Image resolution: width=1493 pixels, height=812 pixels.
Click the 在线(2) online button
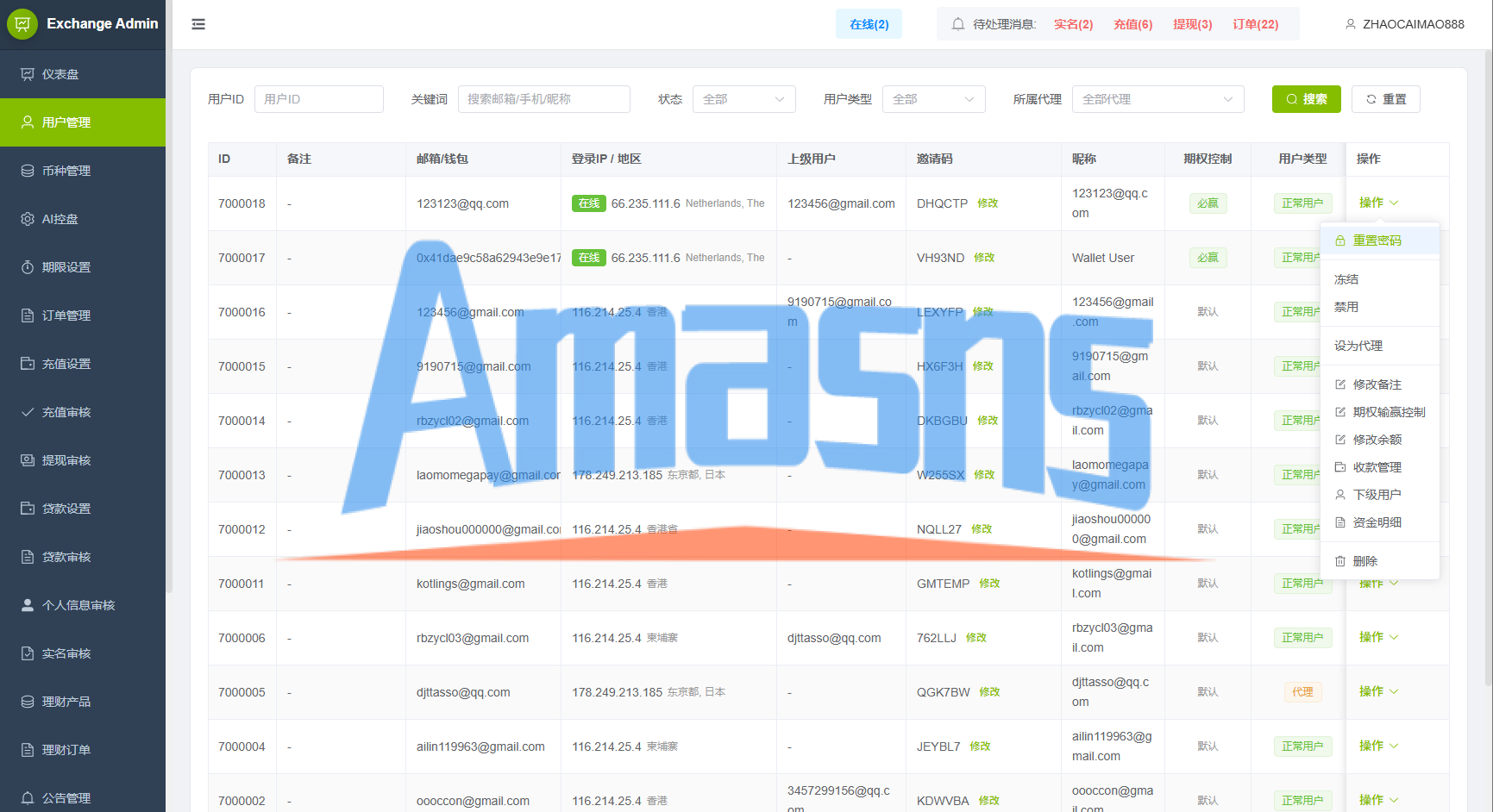pos(869,24)
